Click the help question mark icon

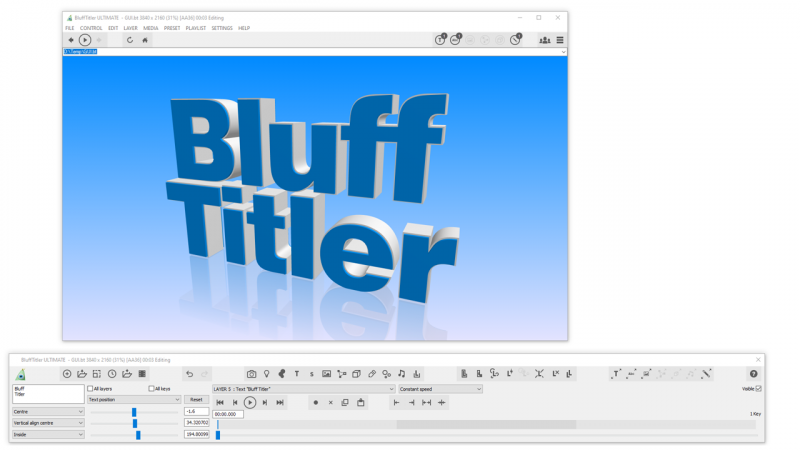coord(754,374)
